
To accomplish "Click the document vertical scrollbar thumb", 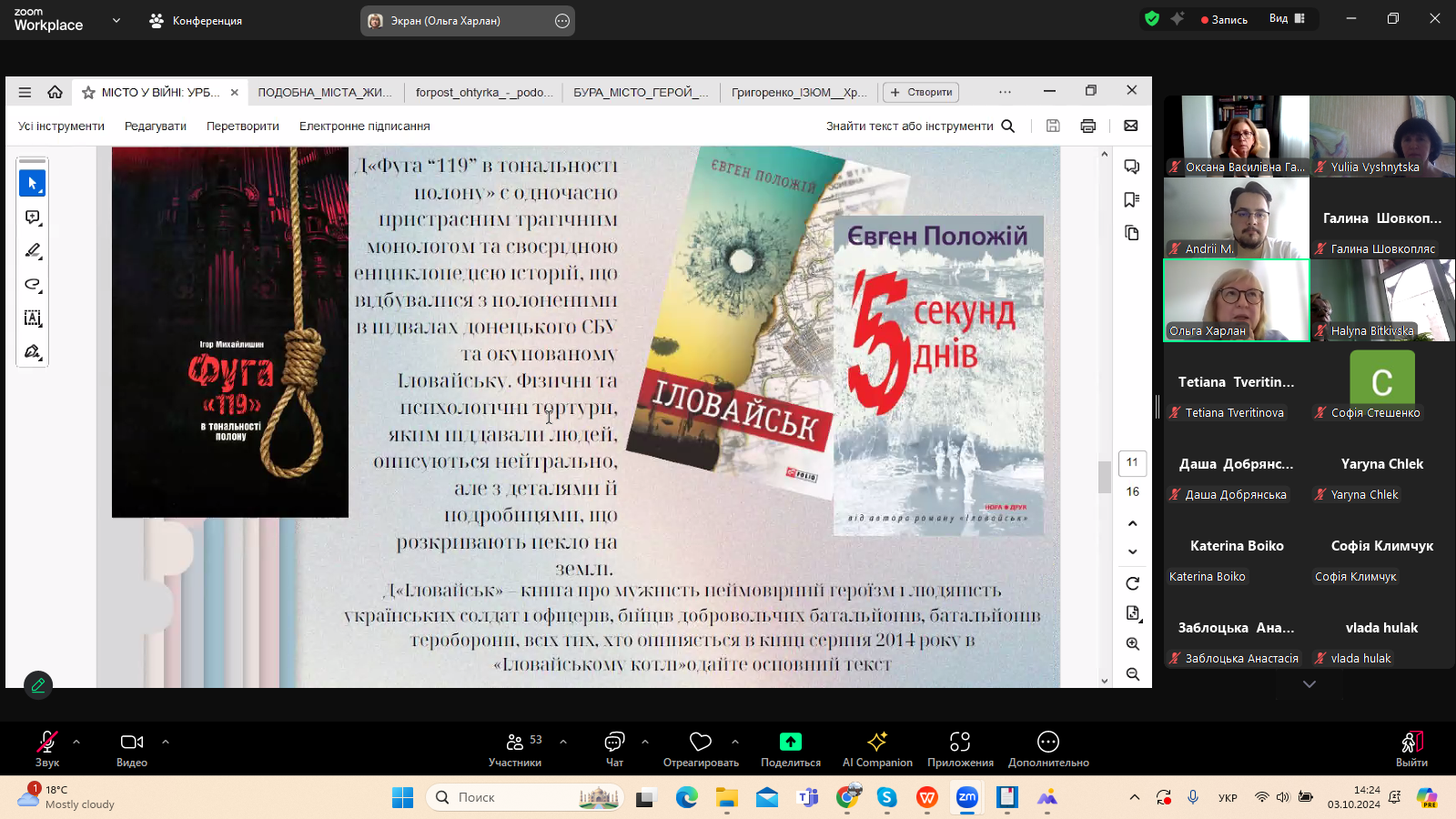I will click(1105, 477).
